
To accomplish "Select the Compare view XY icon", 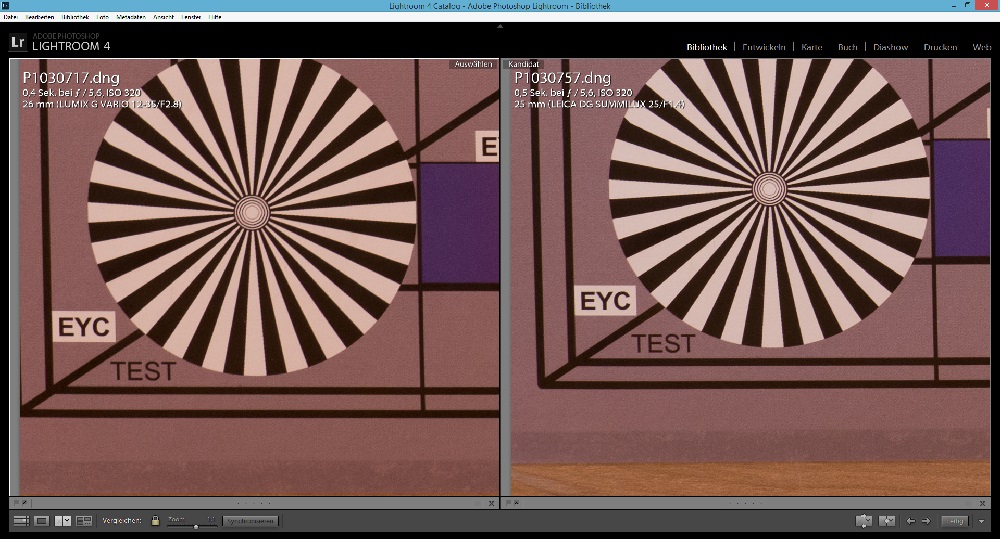I will tap(63, 521).
